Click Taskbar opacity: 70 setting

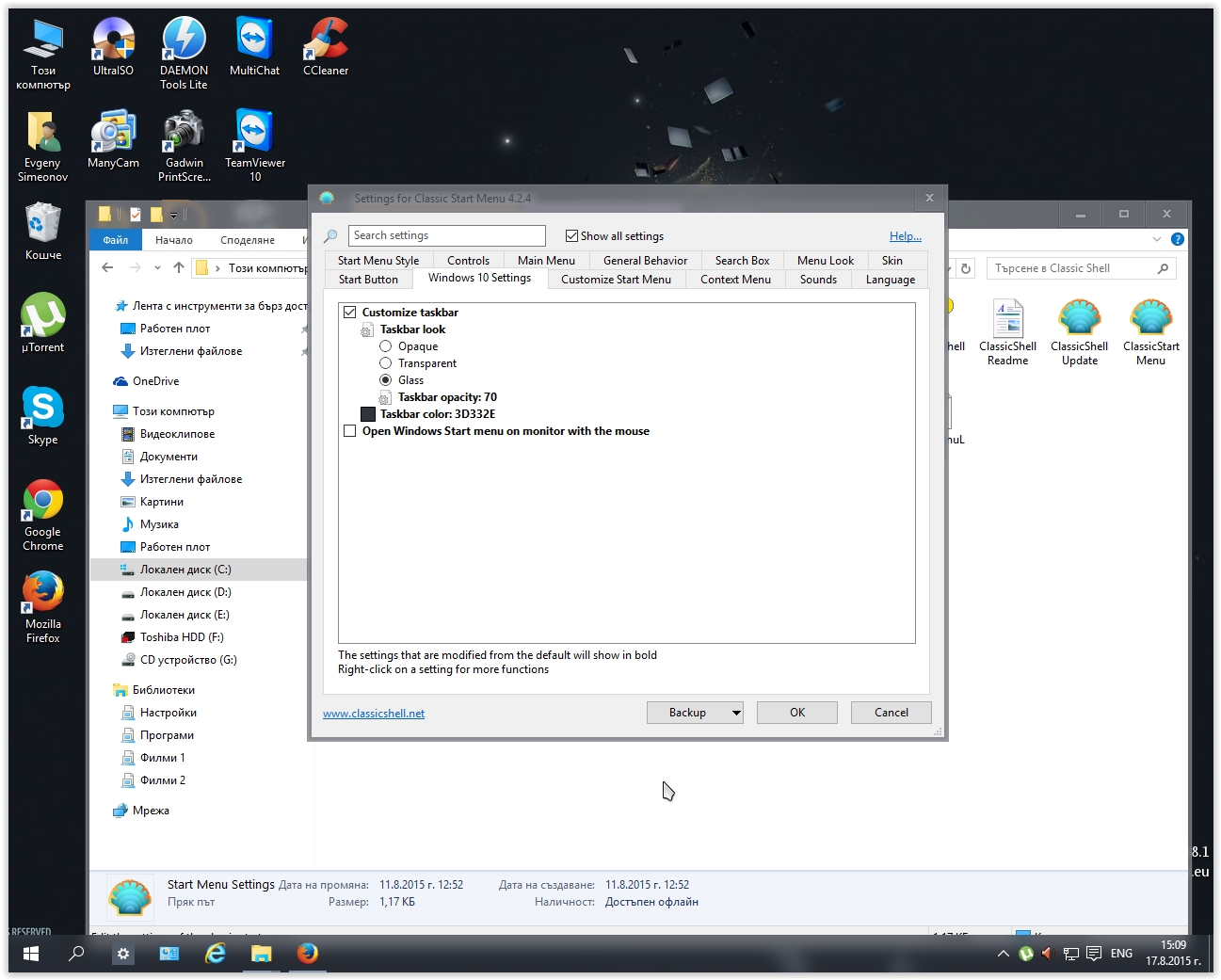(x=447, y=397)
